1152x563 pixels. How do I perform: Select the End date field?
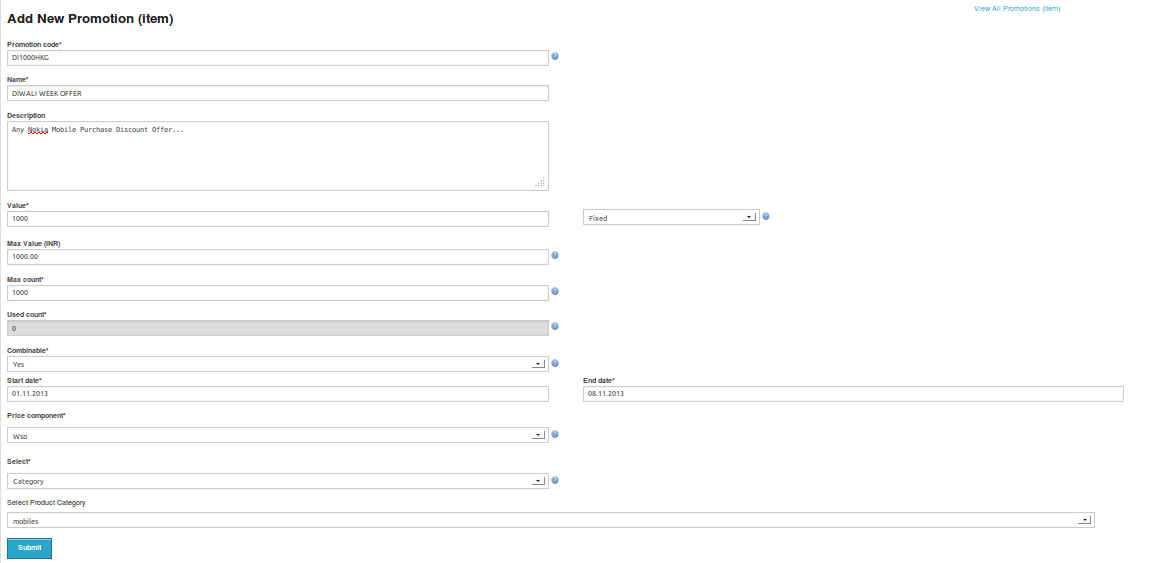point(853,394)
